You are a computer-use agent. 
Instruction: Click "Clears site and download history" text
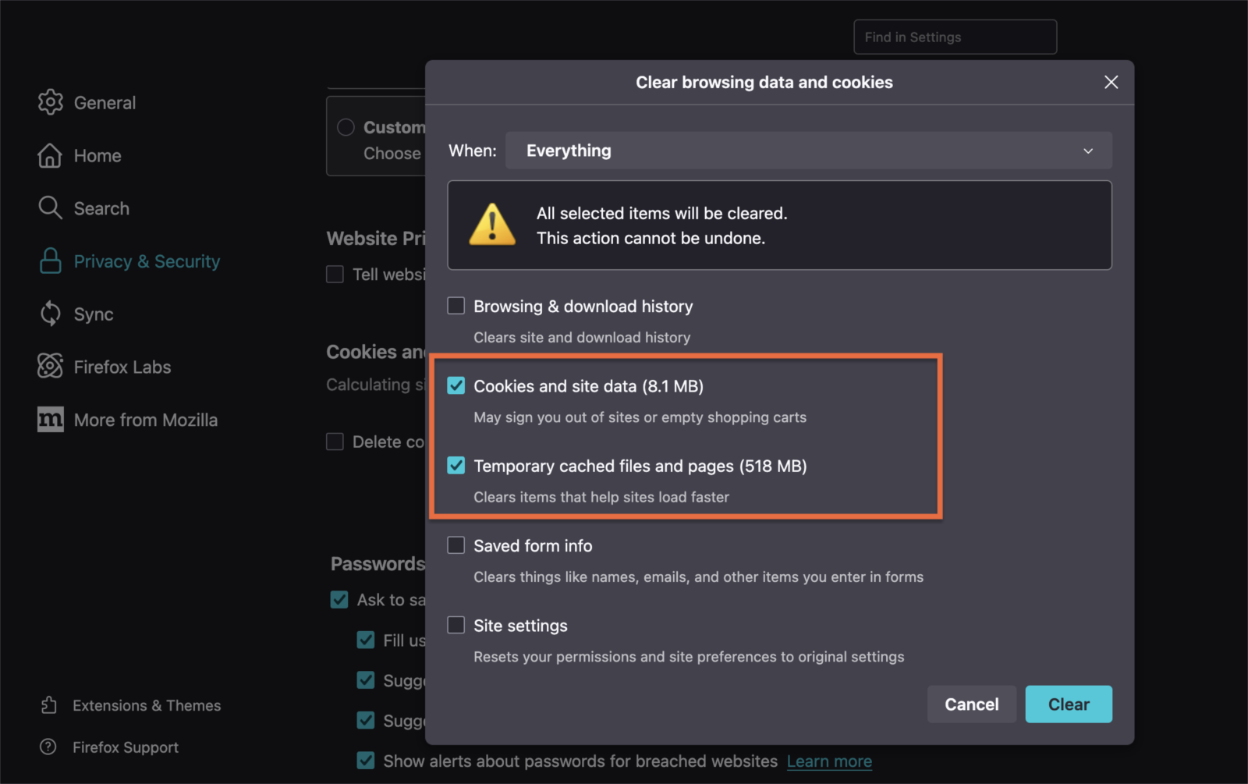click(582, 337)
